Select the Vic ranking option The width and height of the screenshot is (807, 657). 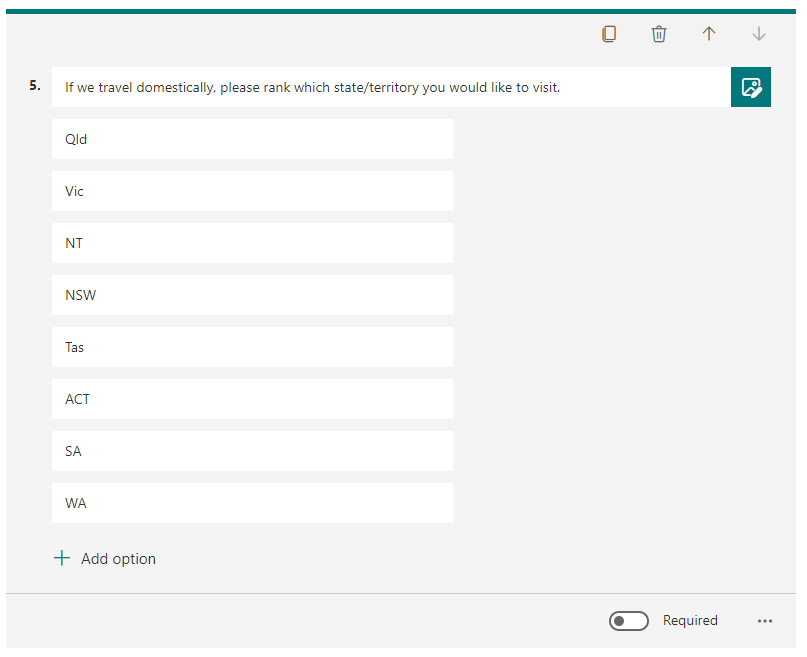[252, 191]
